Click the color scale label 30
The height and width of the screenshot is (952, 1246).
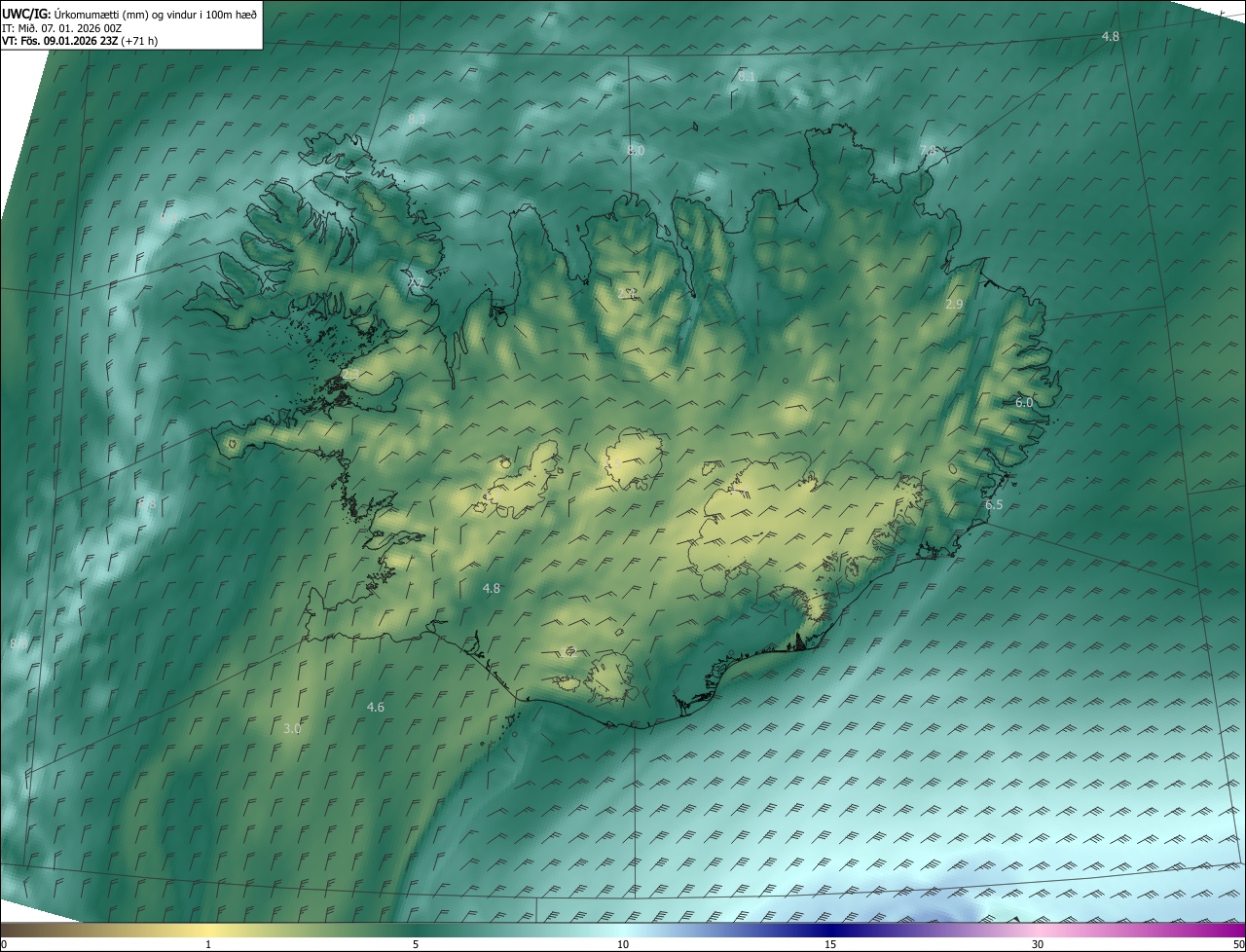(x=1038, y=945)
